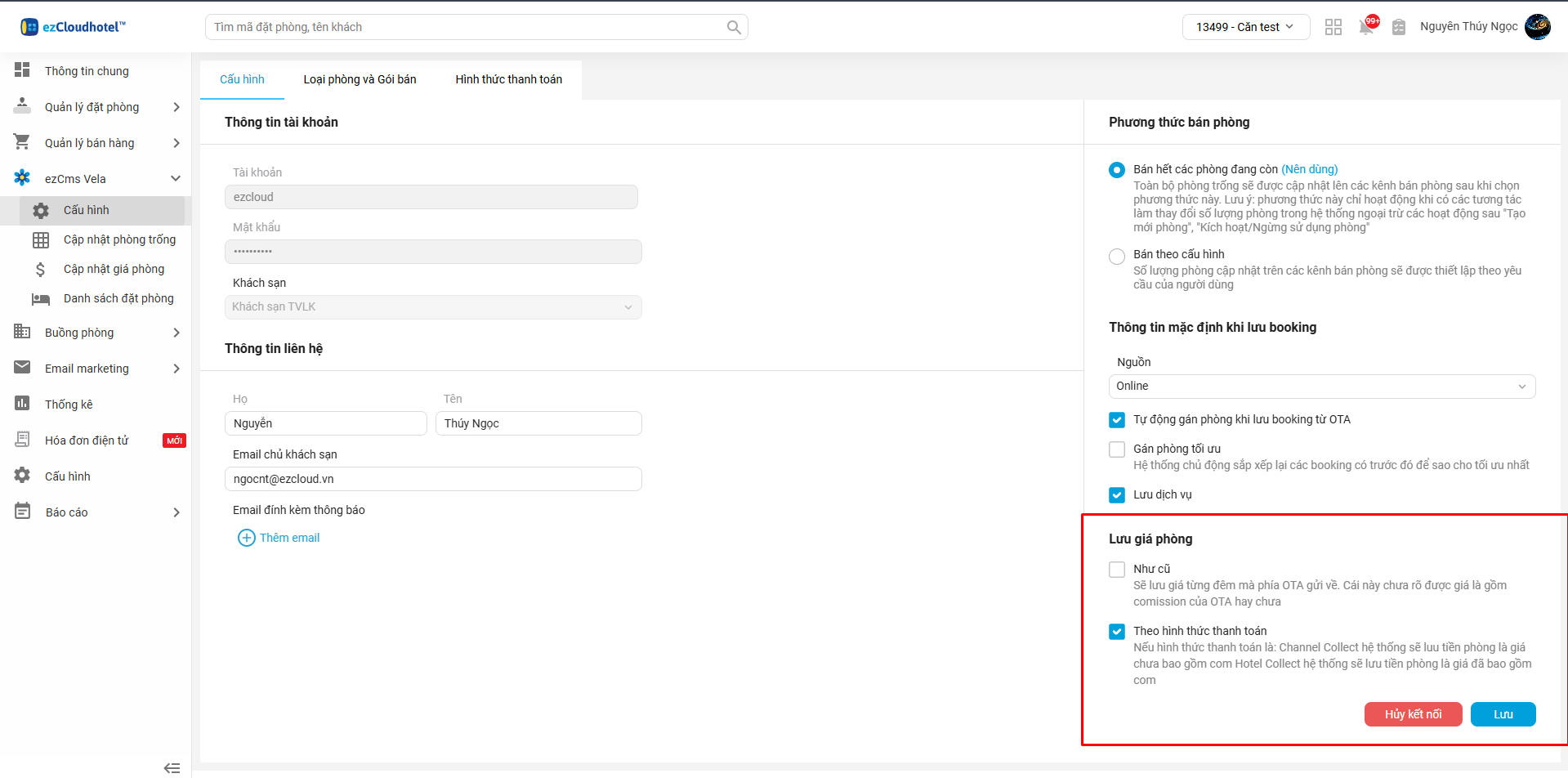Viewport: 1568px width, 778px height.
Task: Click the search magnifier icon
Action: 734,27
